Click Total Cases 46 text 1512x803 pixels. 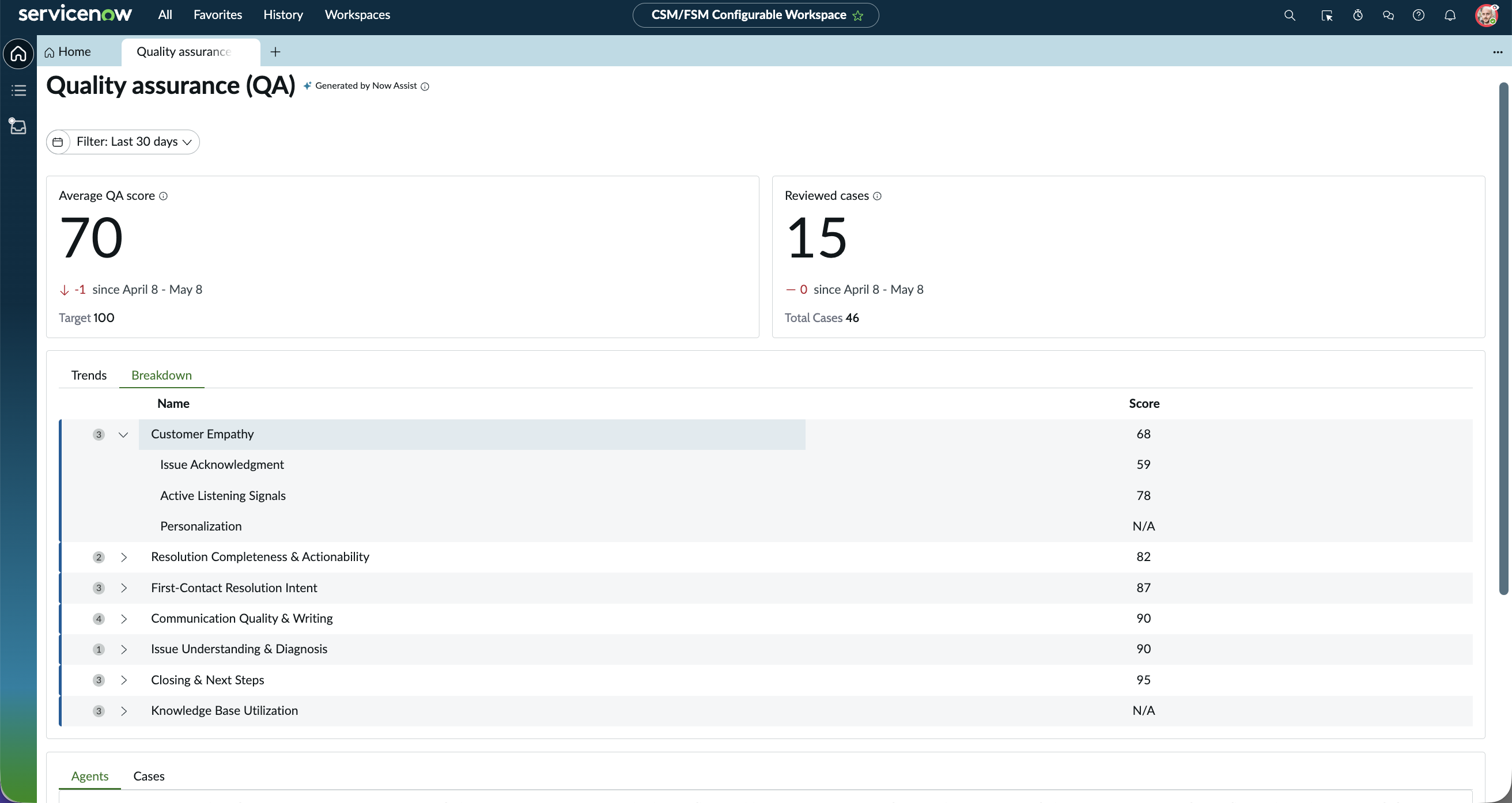click(x=822, y=318)
